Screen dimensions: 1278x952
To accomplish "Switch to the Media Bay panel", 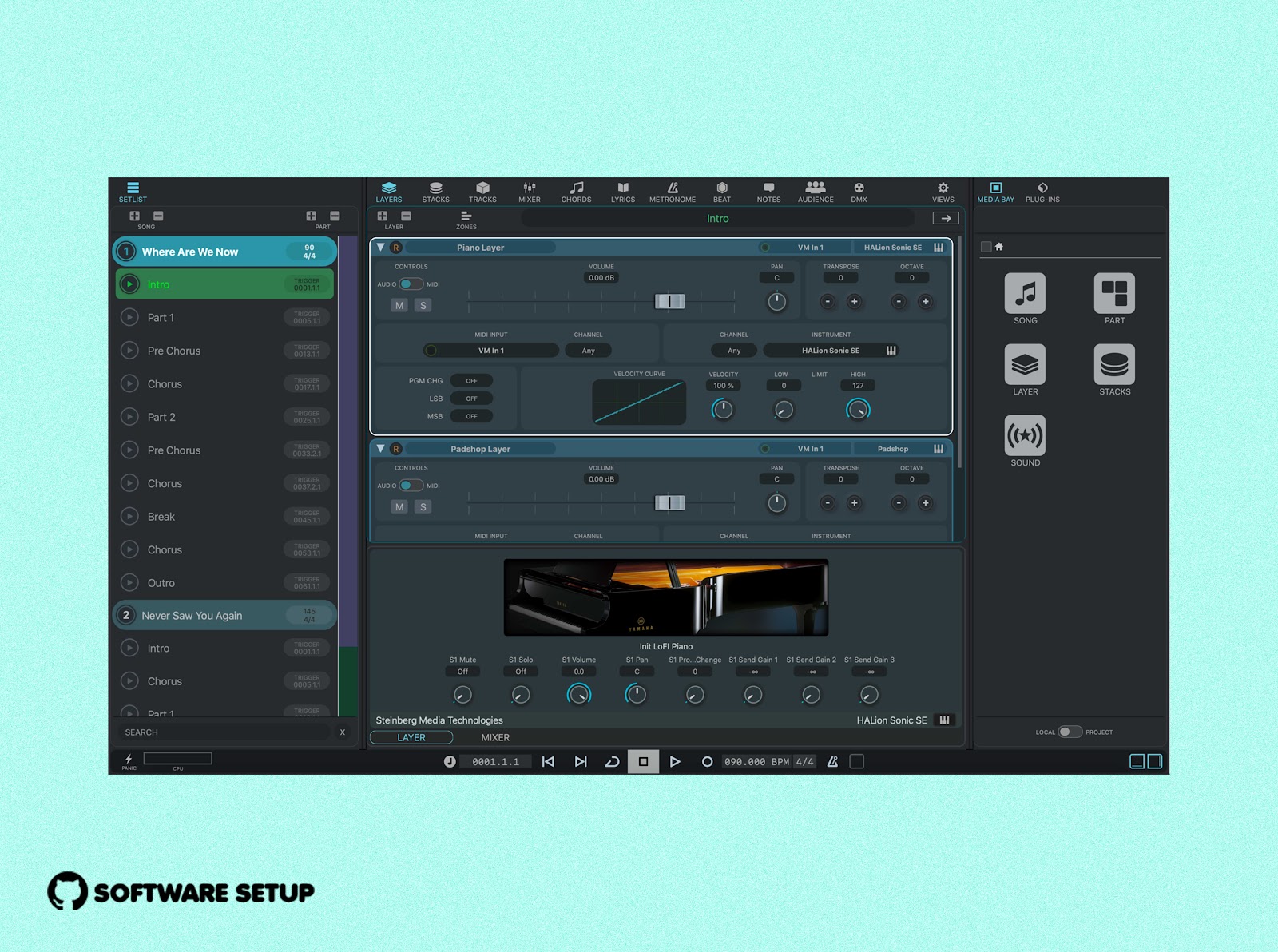I will [995, 192].
